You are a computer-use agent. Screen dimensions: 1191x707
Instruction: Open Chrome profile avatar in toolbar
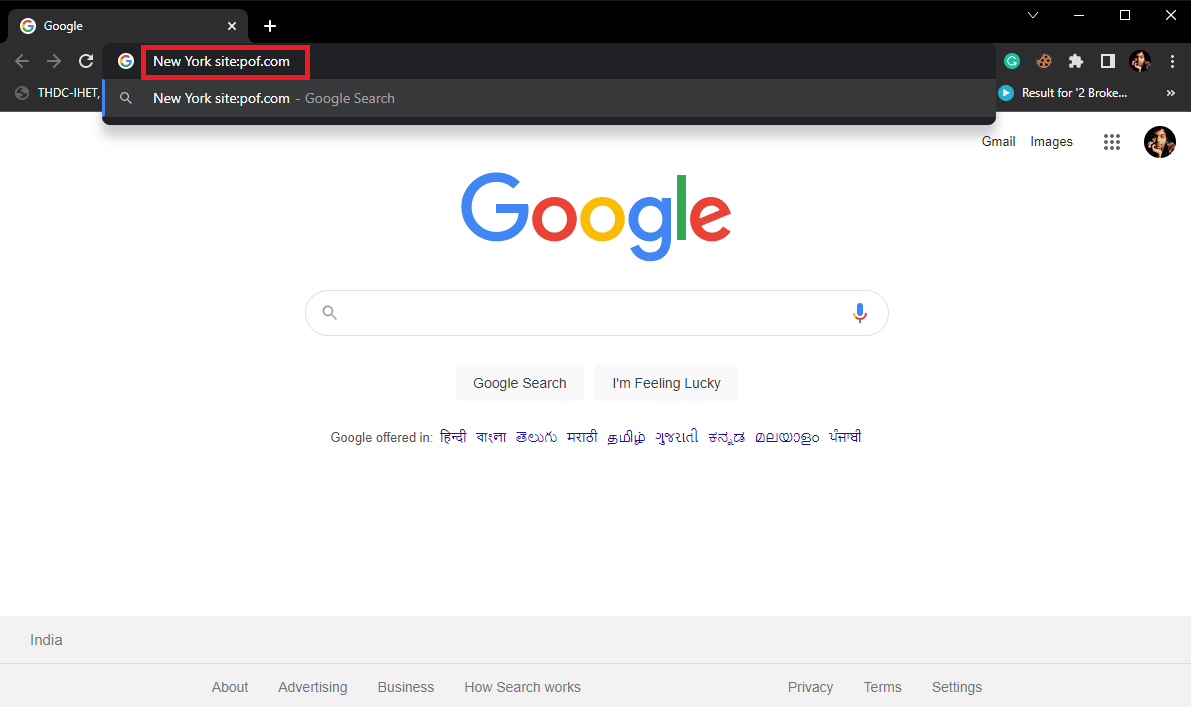1139,62
